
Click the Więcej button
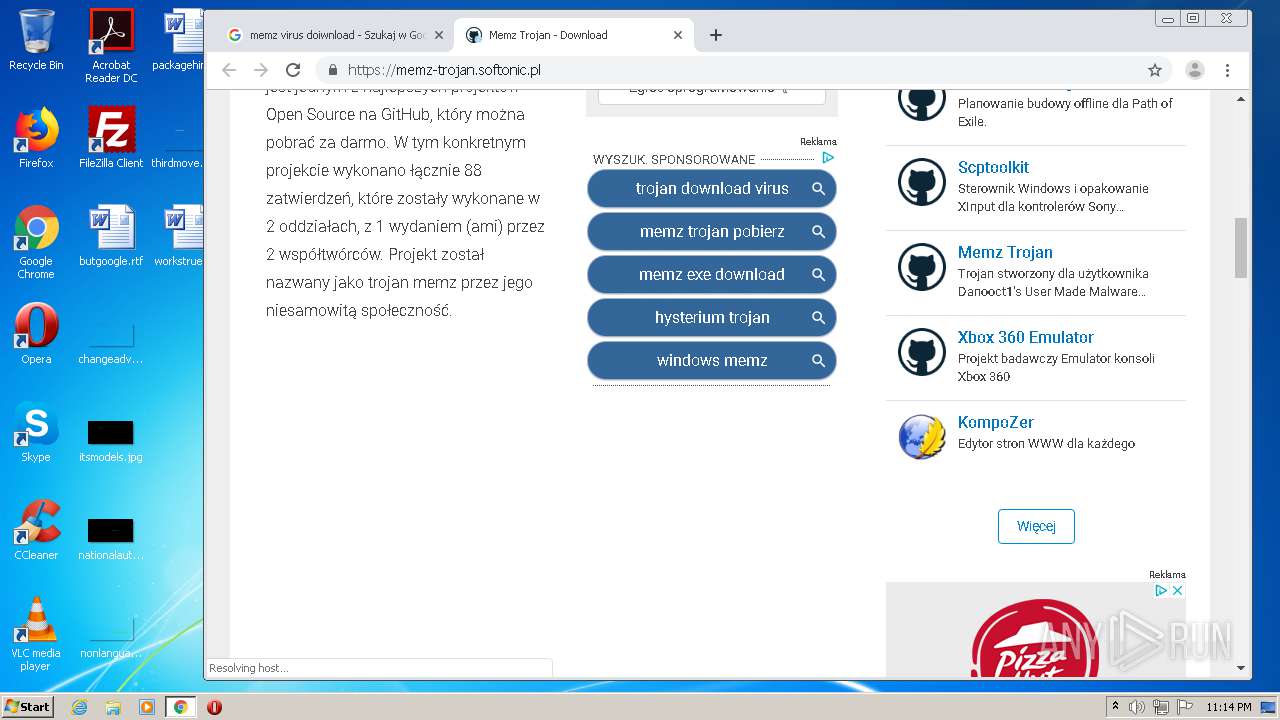[x=1036, y=526]
